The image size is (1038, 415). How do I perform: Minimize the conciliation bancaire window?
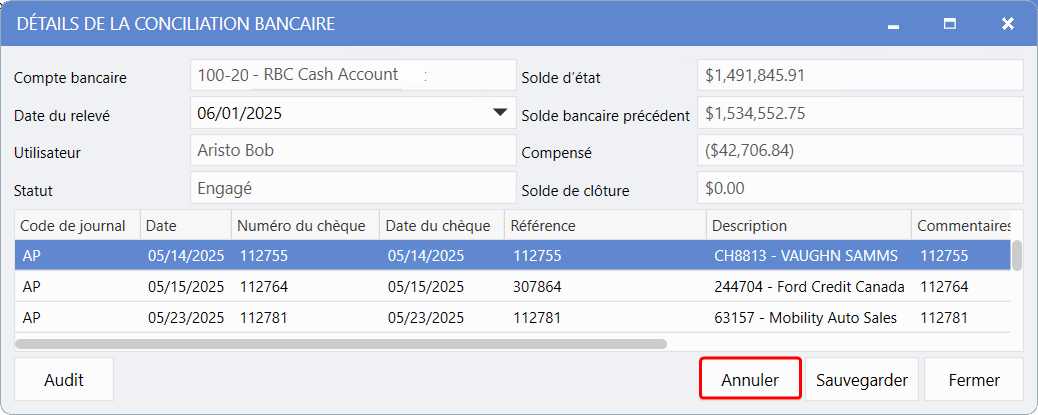point(893,23)
